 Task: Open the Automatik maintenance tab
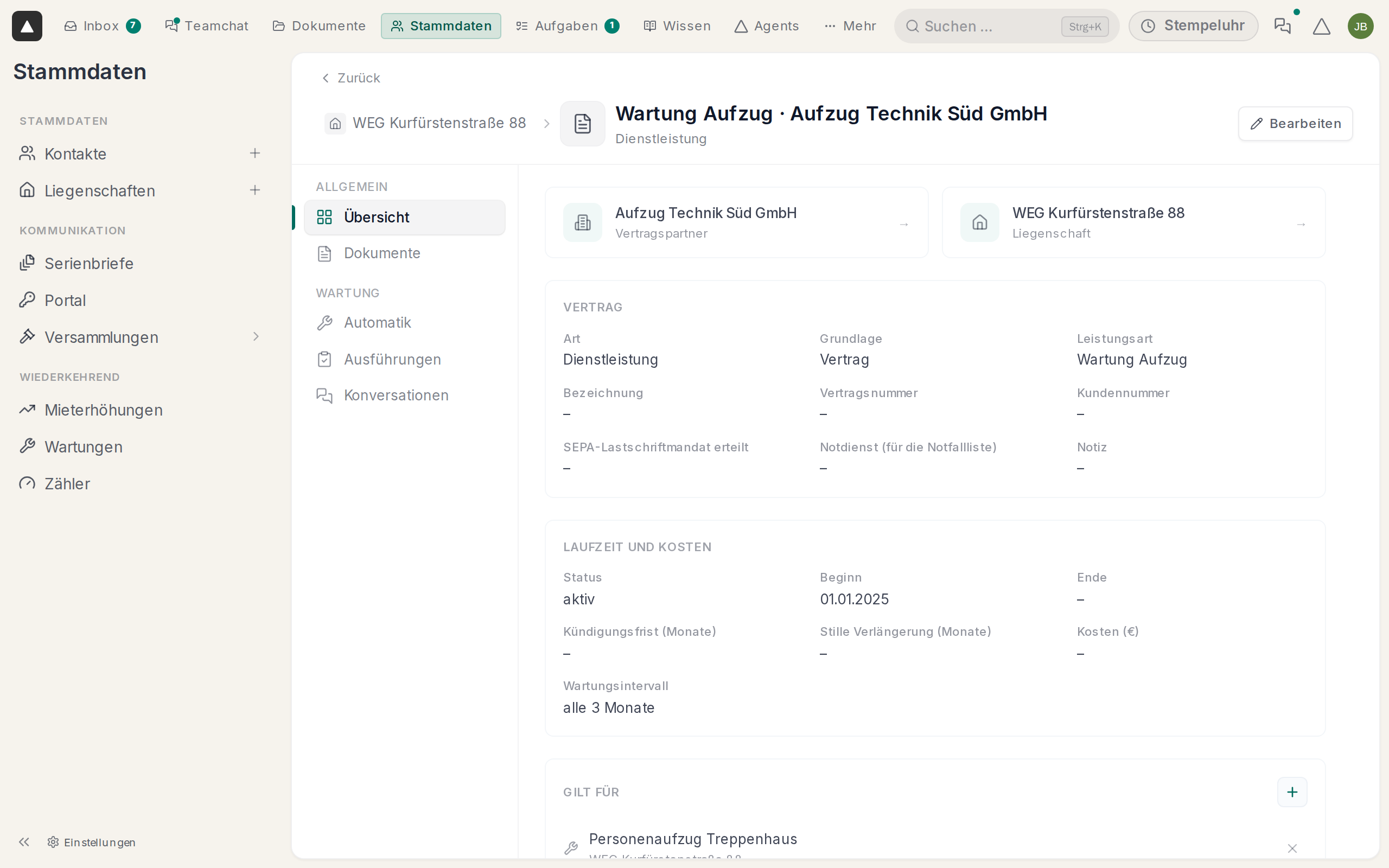404,323
